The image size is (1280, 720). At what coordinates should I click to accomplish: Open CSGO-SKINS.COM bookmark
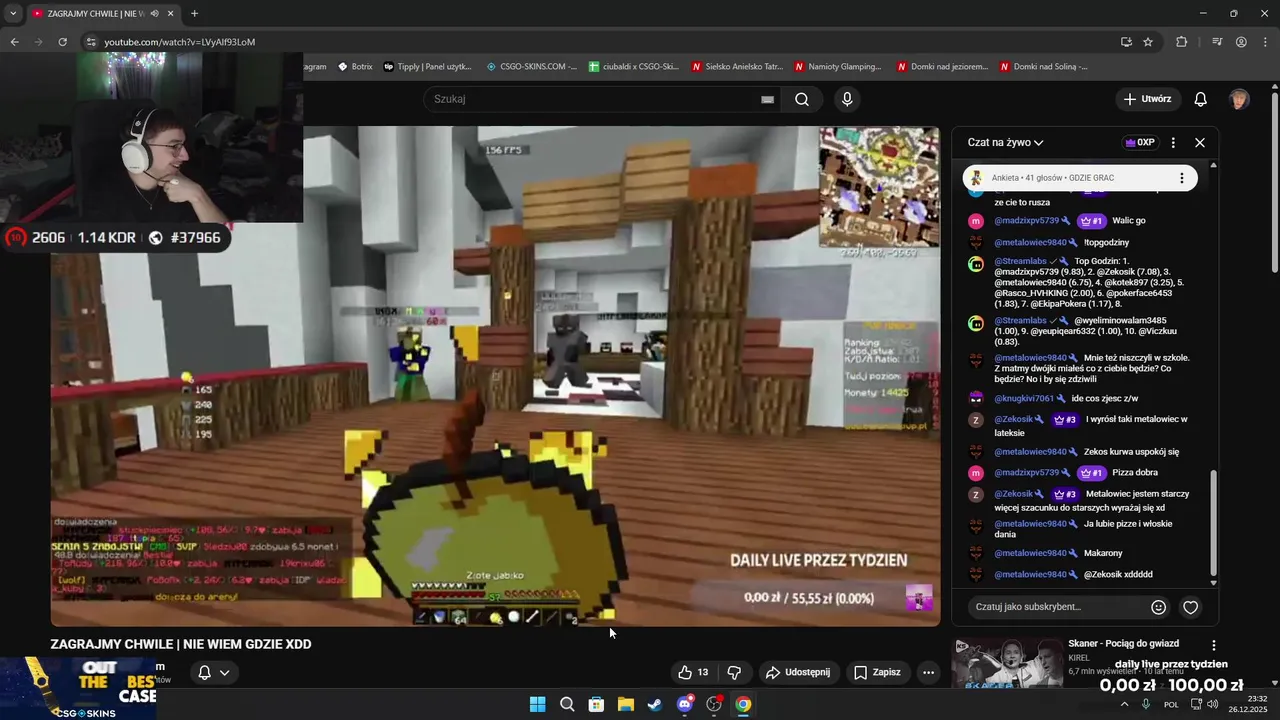(x=531, y=67)
